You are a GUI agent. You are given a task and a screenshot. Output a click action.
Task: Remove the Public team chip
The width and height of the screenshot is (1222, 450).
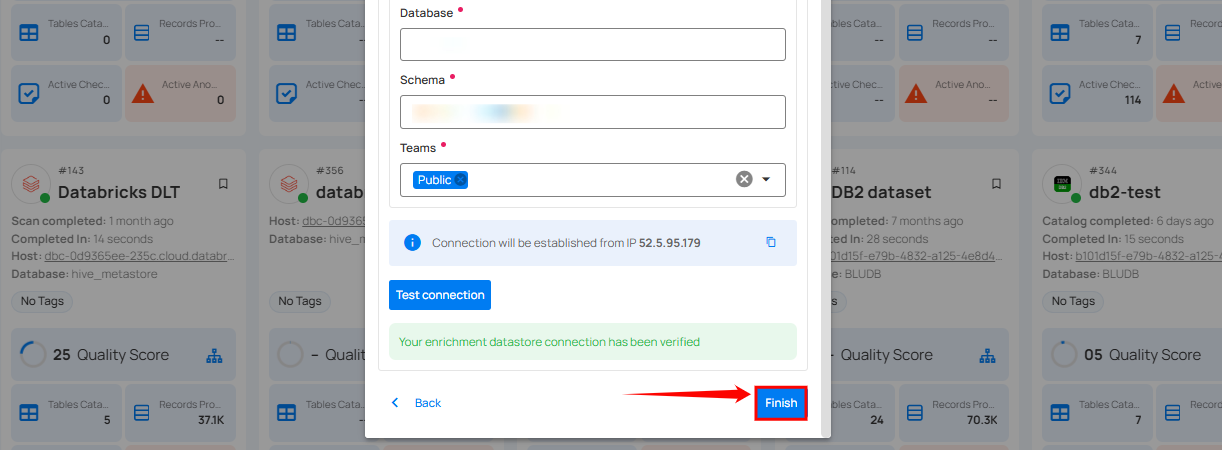[460, 180]
